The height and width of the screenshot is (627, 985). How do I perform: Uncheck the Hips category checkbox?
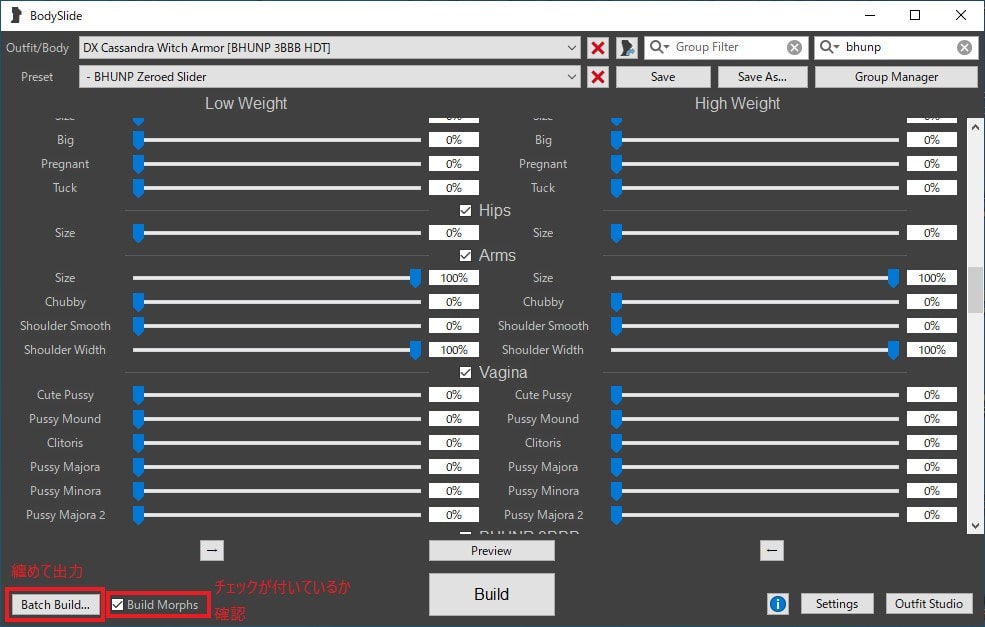click(465, 210)
